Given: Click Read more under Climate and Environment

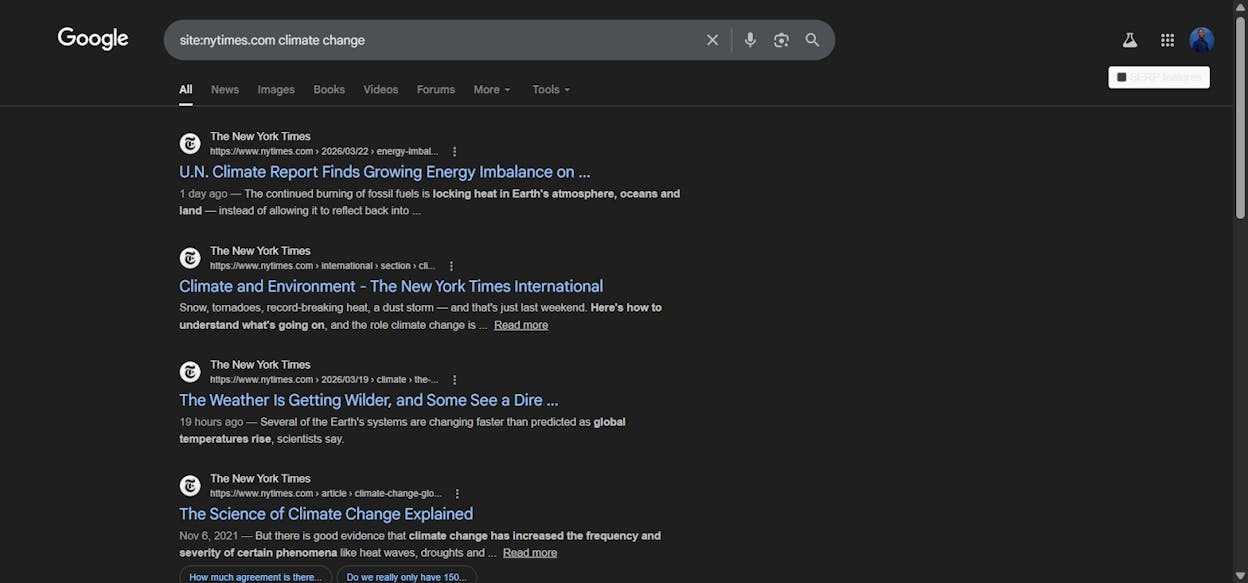Looking at the screenshot, I should [521, 325].
